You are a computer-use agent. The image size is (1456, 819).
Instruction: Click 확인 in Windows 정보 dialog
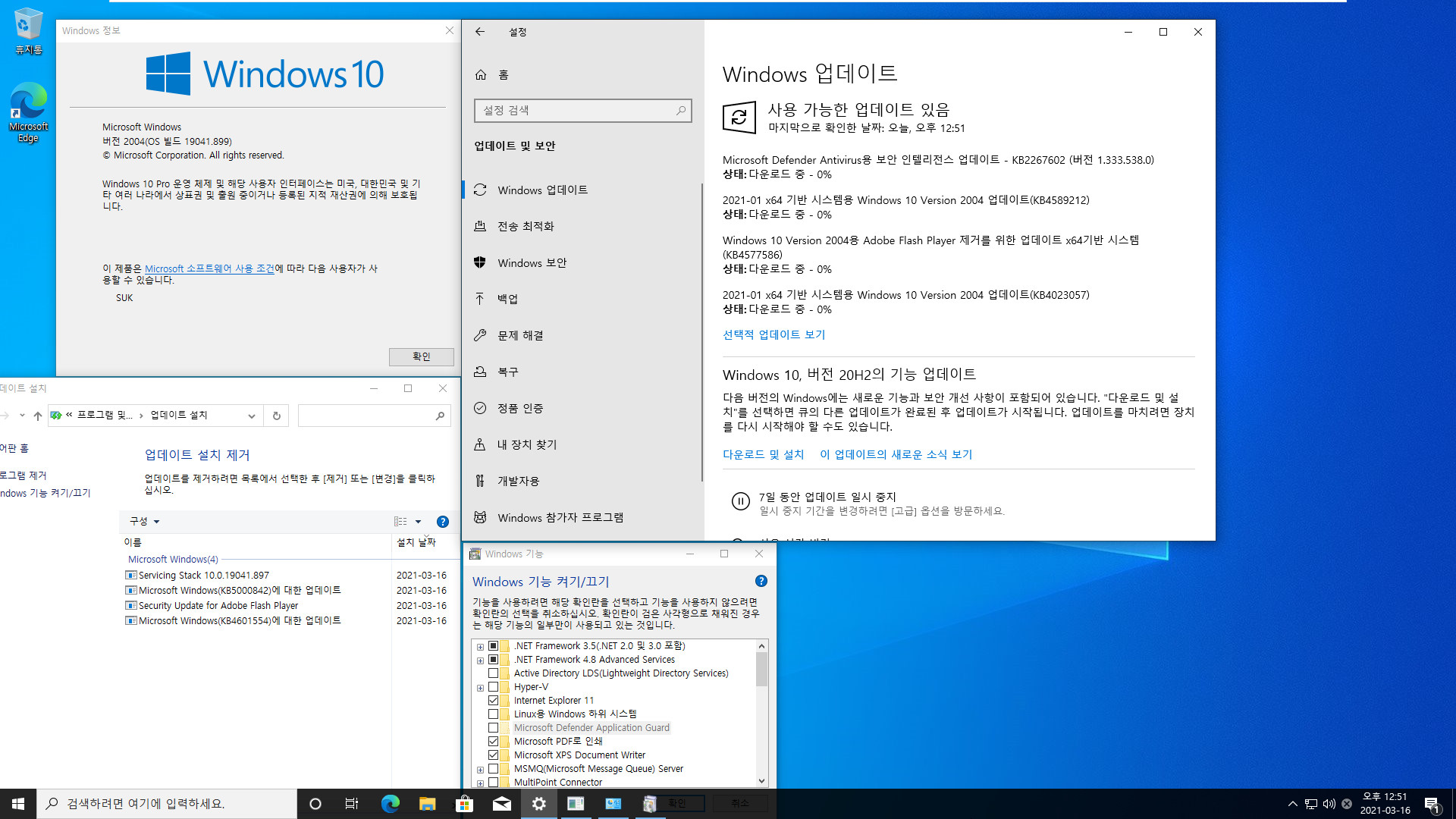(x=422, y=356)
